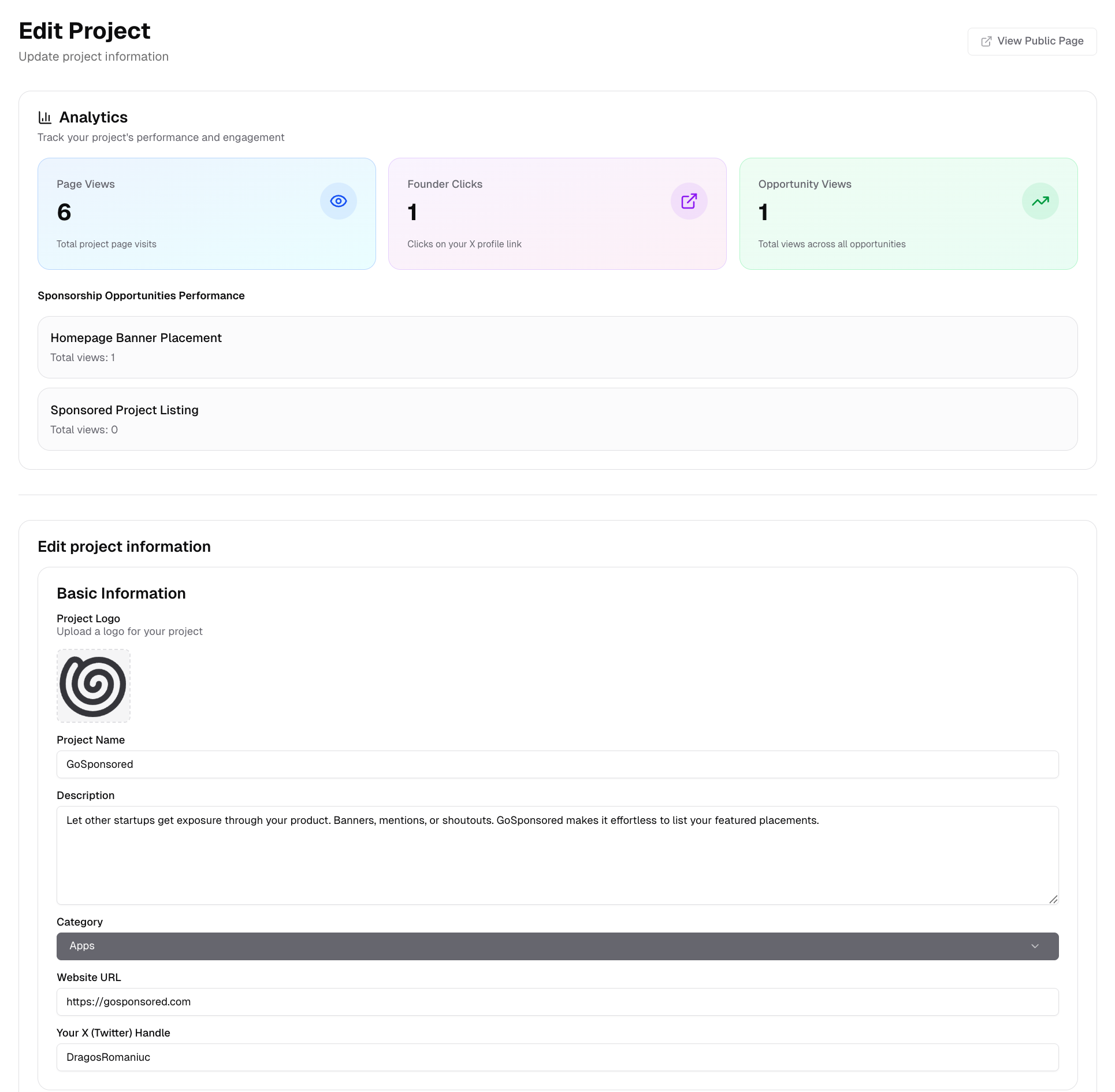
Task: Click the chevron on the Category selector
Action: tap(1035, 946)
